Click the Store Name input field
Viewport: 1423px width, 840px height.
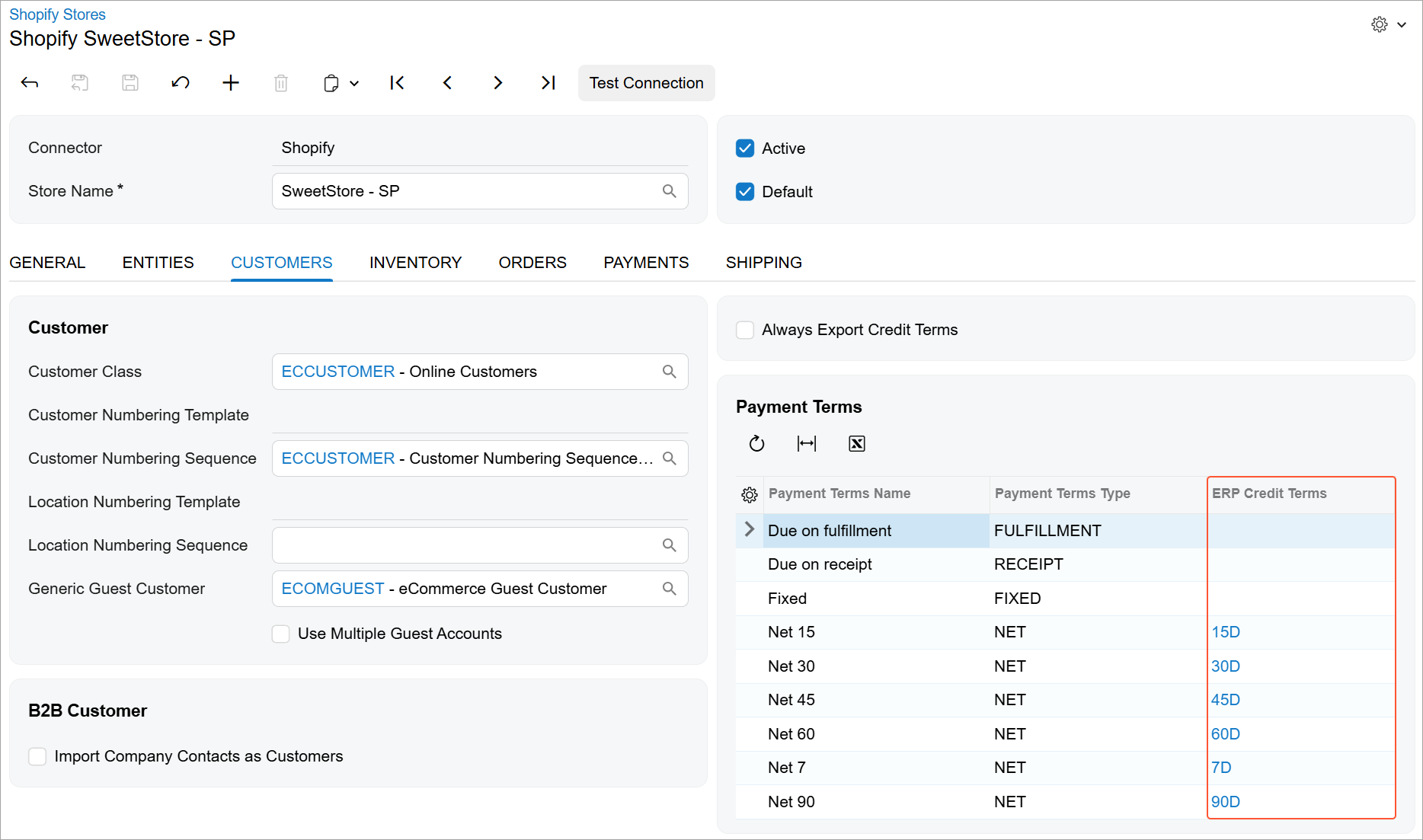480,191
